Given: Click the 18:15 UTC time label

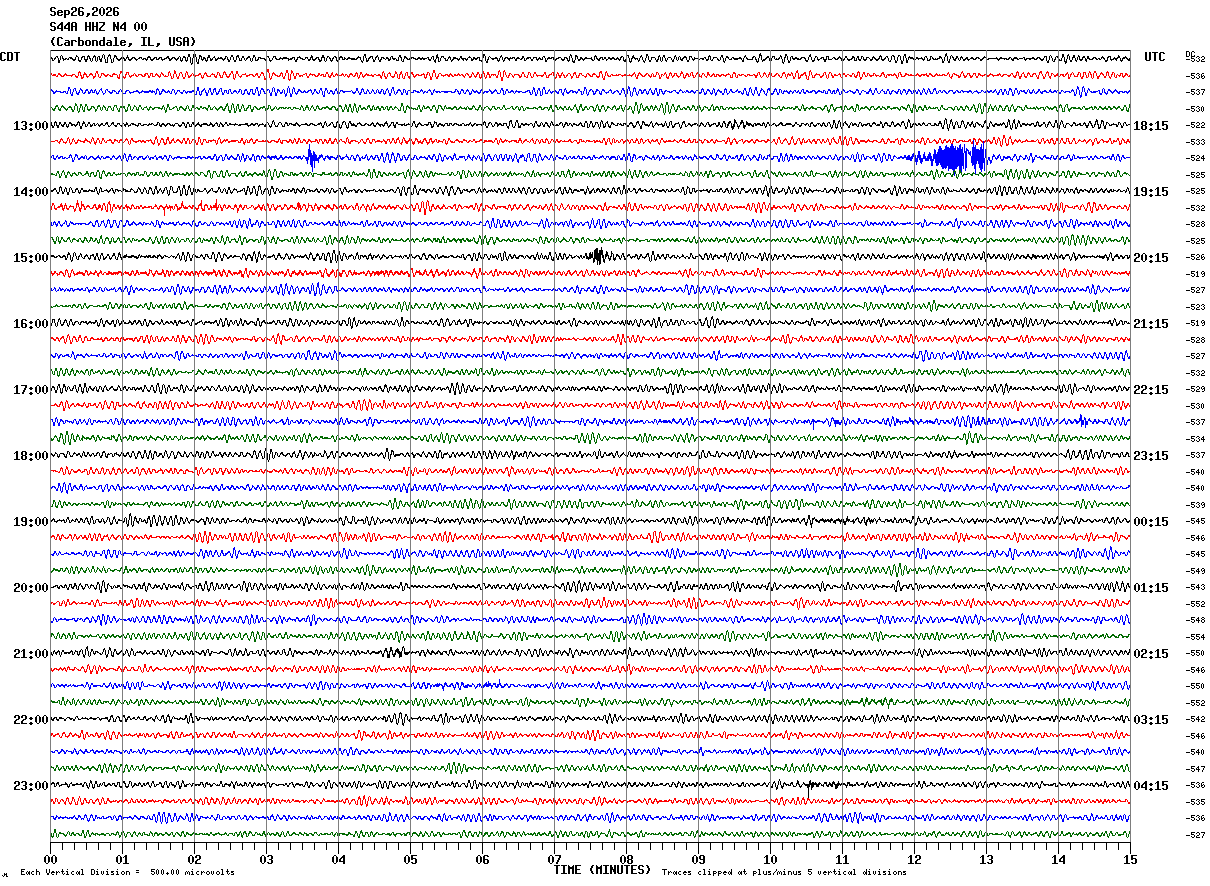Looking at the screenshot, I should click(x=1151, y=125).
